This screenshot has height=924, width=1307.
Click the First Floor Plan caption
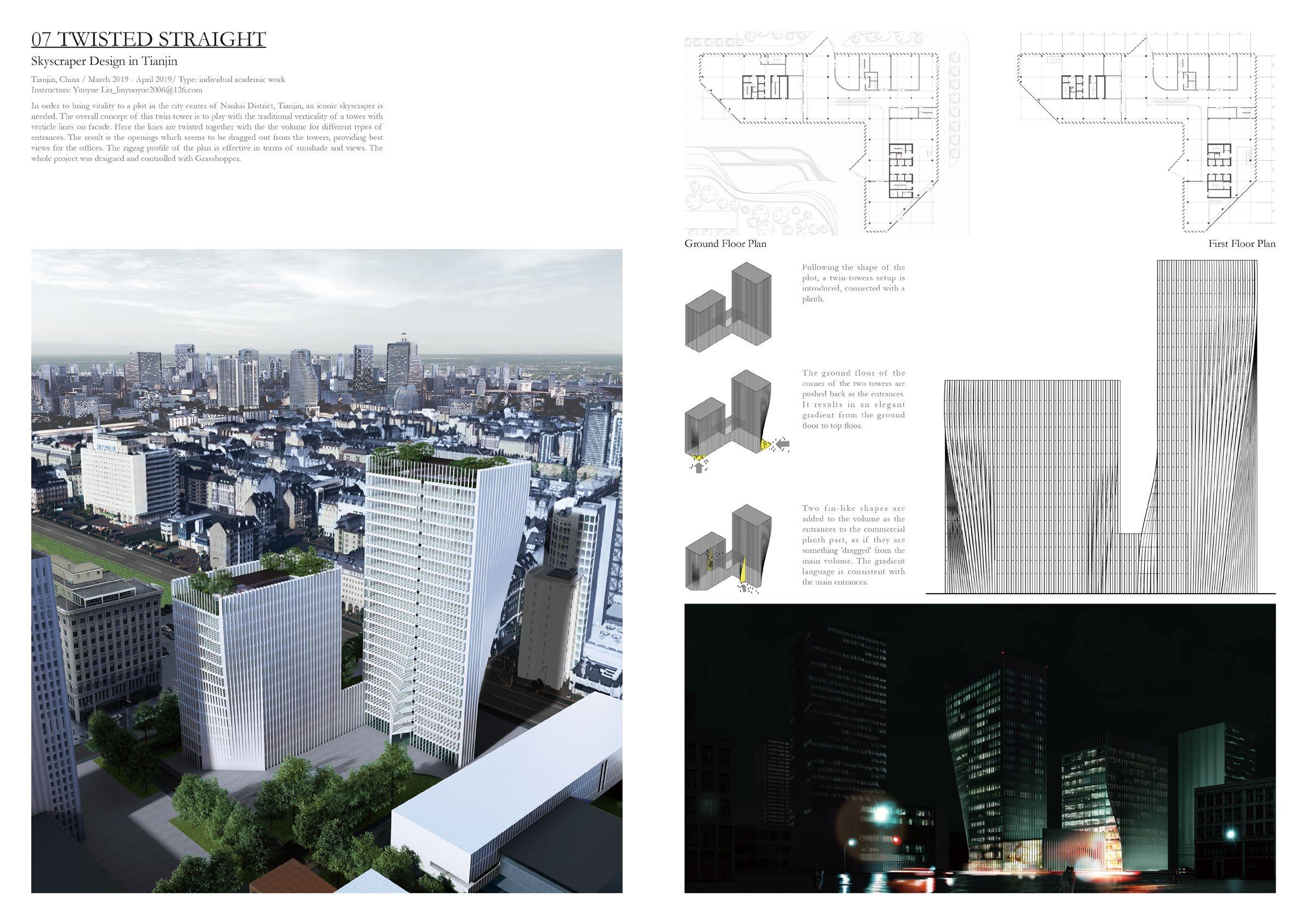(1242, 244)
